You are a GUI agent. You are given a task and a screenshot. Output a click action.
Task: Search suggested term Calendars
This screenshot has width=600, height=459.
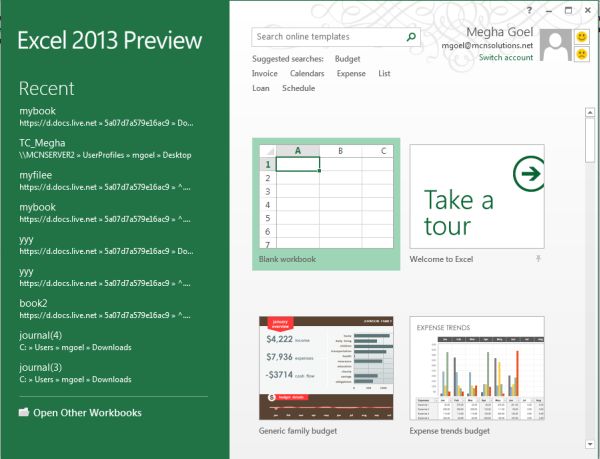307,73
